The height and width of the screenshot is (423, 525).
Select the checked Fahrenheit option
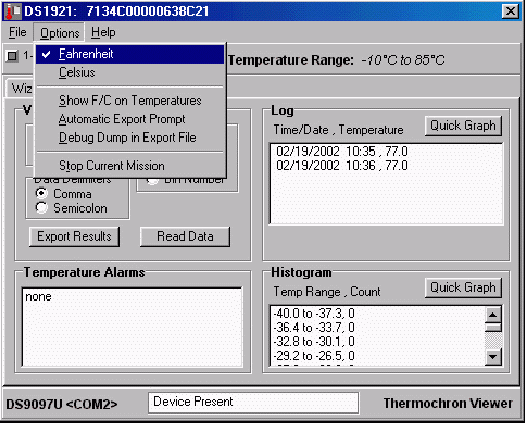130,54
